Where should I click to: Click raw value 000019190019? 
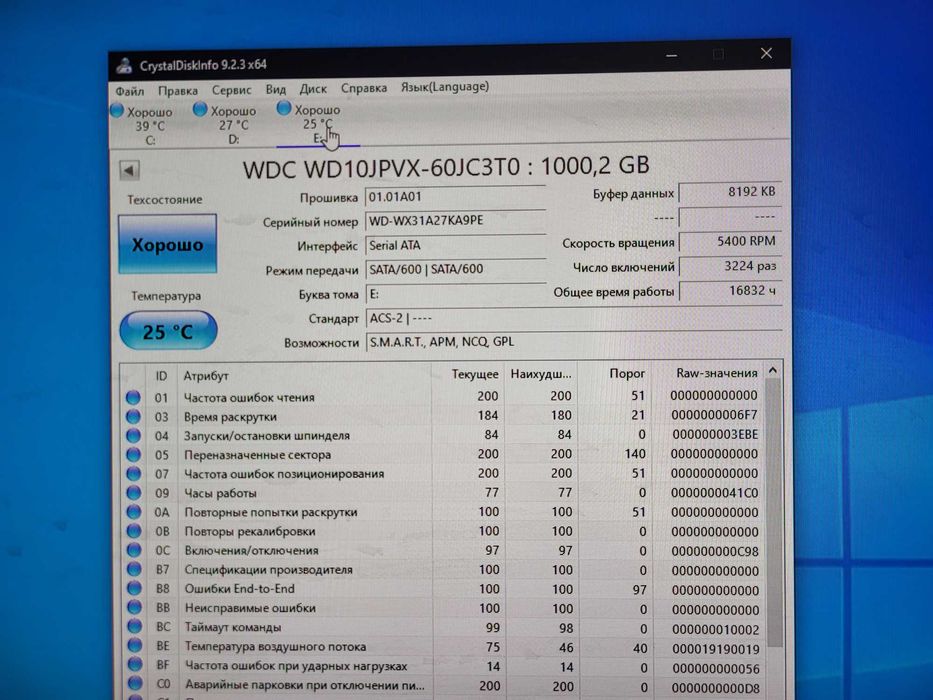click(716, 649)
